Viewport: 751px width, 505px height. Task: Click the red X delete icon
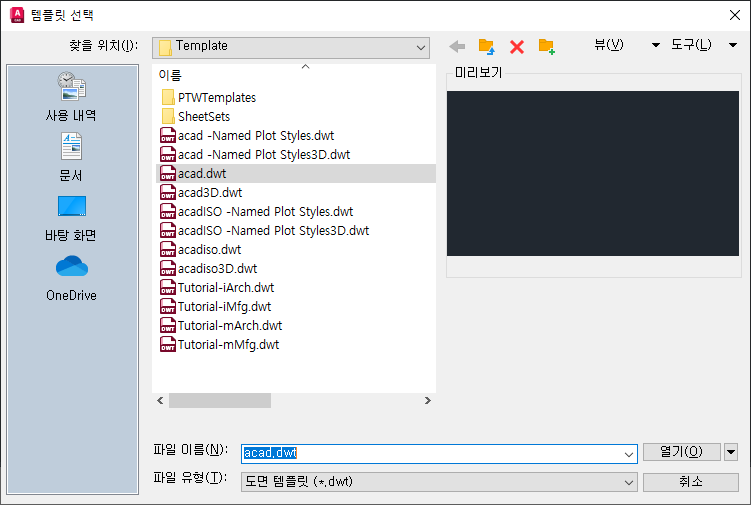pos(517,47)
